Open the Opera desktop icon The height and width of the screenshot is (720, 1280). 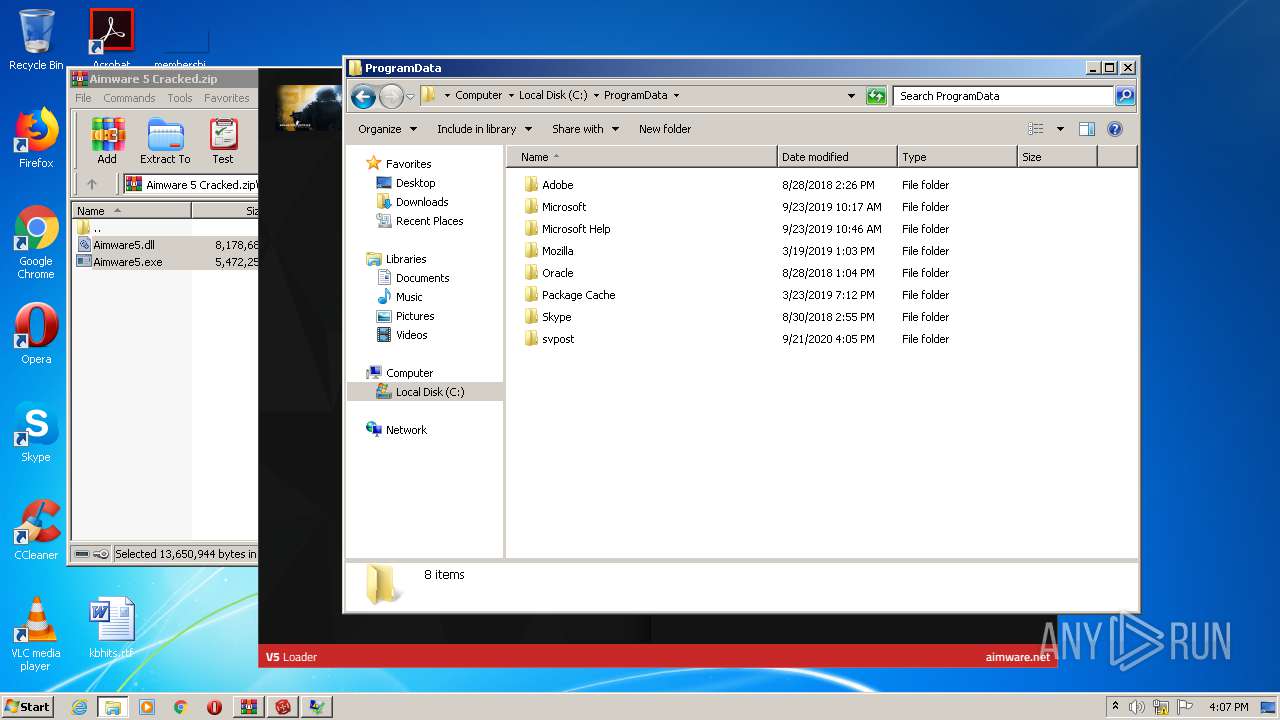36,334
